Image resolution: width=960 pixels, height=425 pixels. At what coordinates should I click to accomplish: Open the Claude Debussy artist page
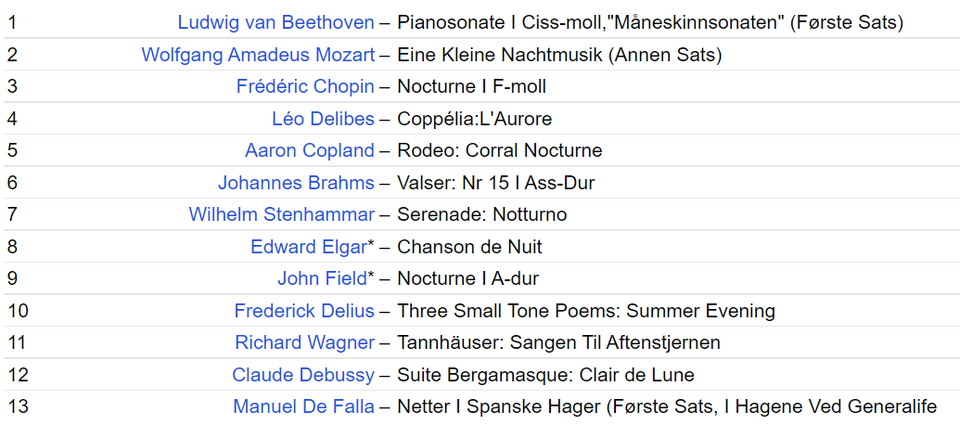pyautogui.click(x=303, y=374)
